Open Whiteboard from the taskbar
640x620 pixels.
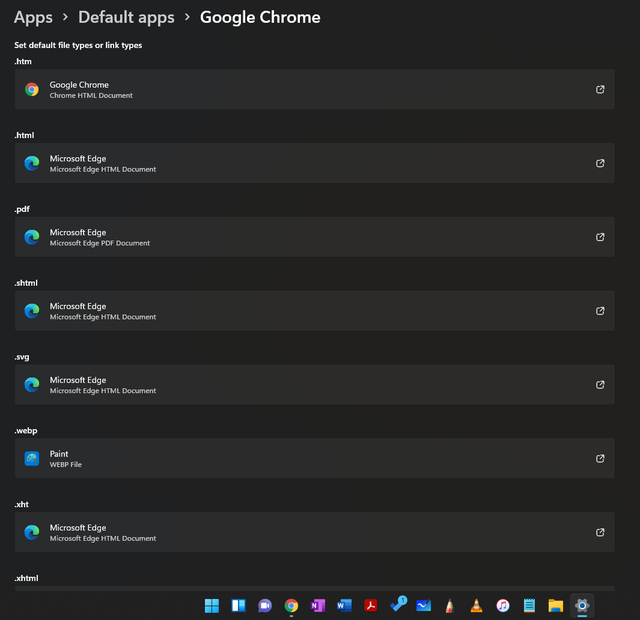coord(424,606)
